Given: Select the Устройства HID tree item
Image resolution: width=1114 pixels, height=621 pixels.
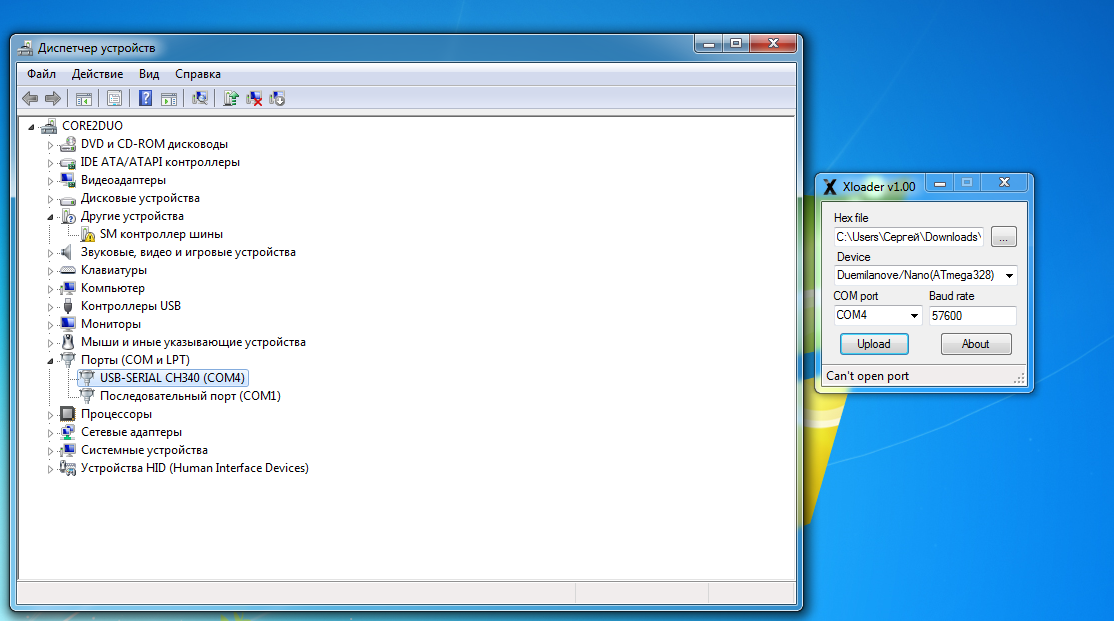Looking at the screenshot, I should pos(195,468).
